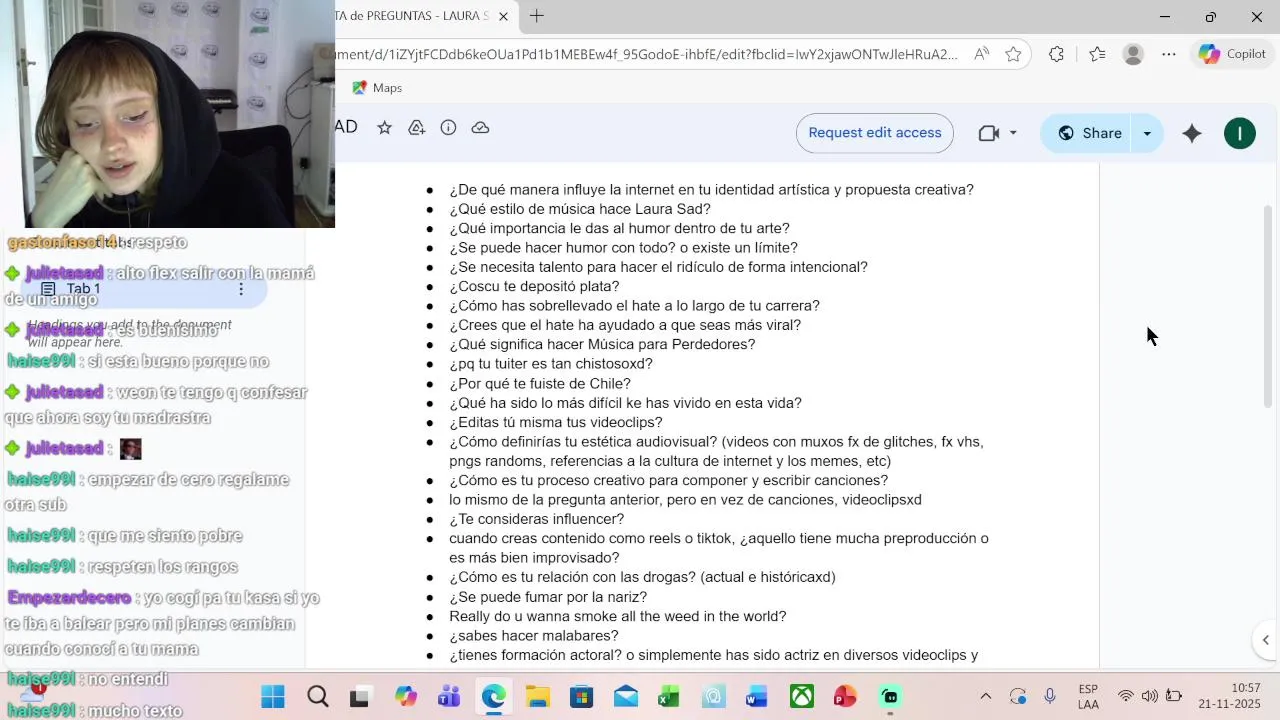Click the line '¿sabes hacer malabares?'

coord(534,636)
